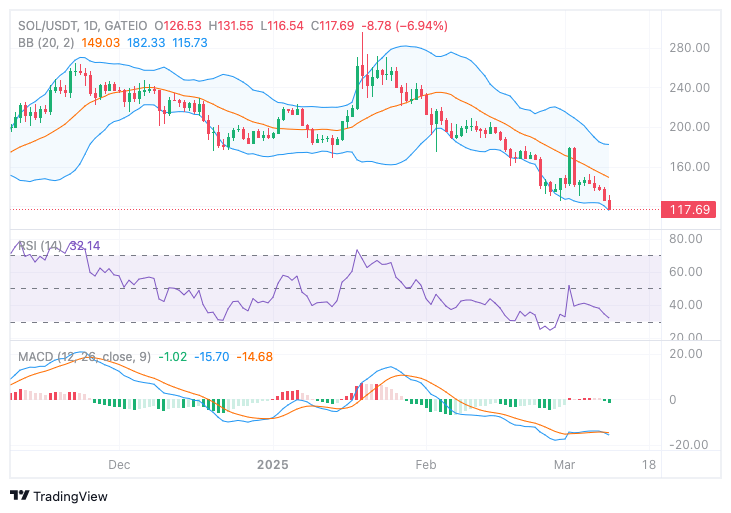
Task: Click the 18 date label on time axis
Action: coord(648,465)
